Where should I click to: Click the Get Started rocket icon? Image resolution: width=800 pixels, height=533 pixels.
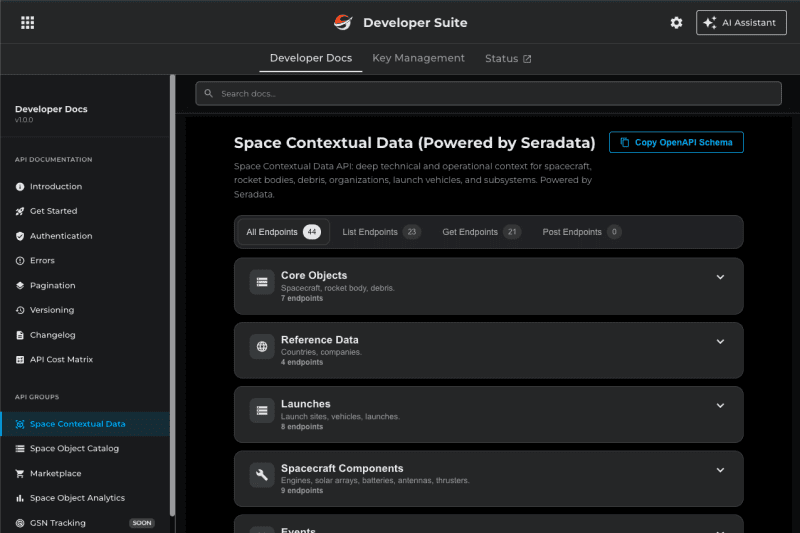pyautogui.click(x=20, y=211)
